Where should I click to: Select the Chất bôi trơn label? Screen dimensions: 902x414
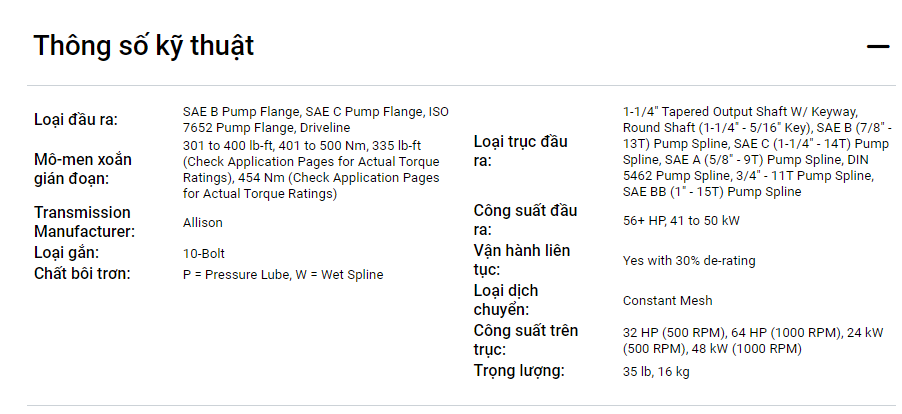pyautogui.click(x=83, y=274)
